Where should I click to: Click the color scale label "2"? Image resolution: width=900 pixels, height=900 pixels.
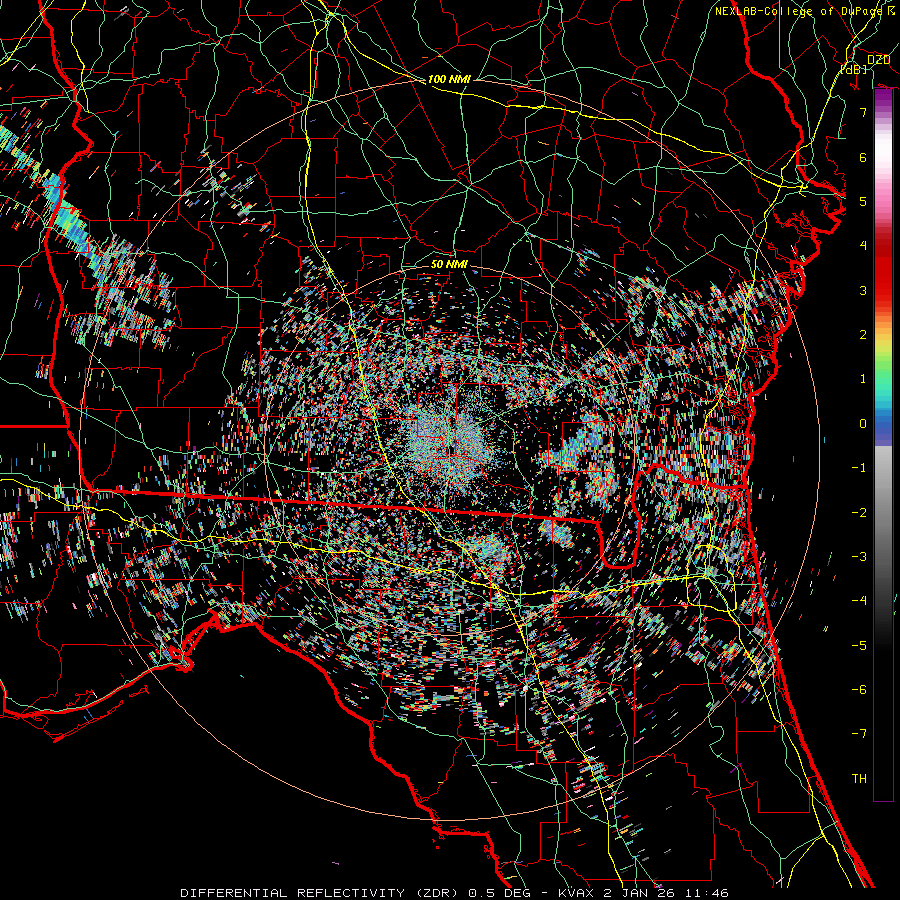click(862, 335)
